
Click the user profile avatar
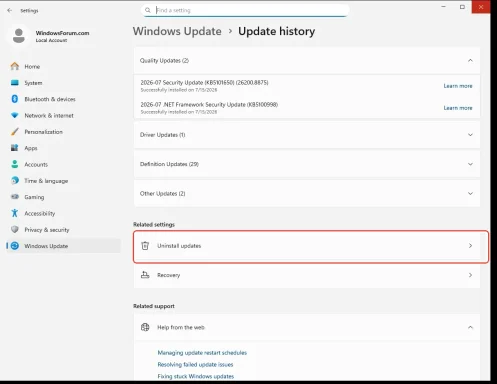(19, 36)
